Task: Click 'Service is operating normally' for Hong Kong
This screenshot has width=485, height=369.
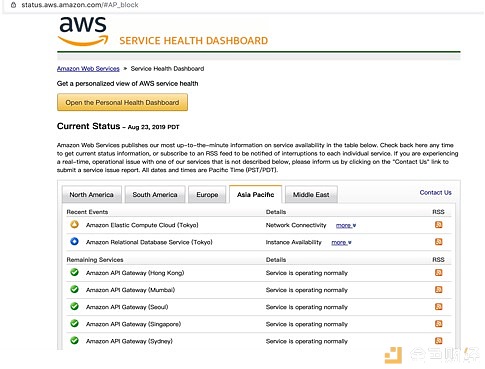Action: coord(307,273)
